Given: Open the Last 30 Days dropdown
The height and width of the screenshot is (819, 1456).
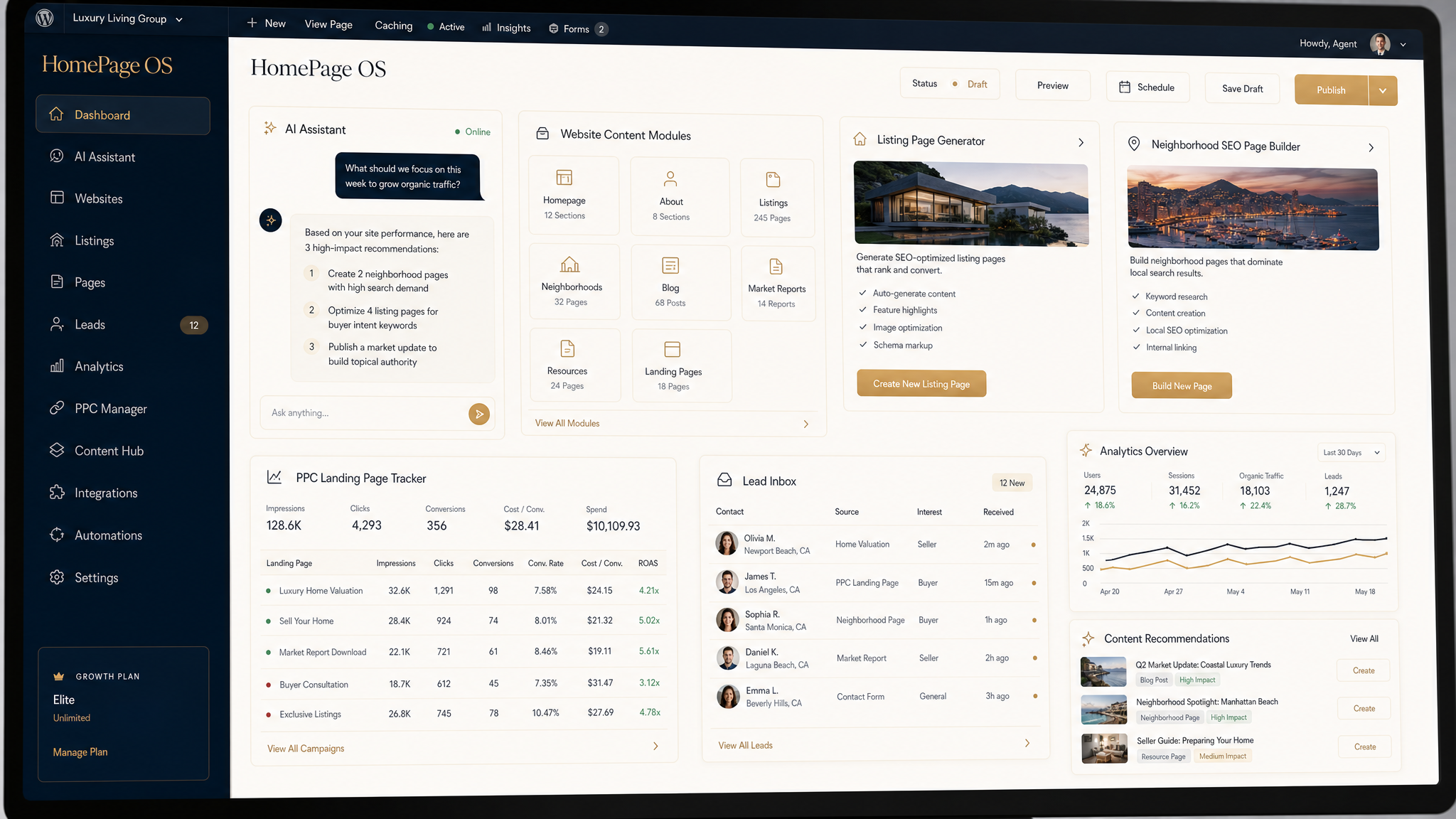Looking at the screenshot, I should pos(1351,452).
